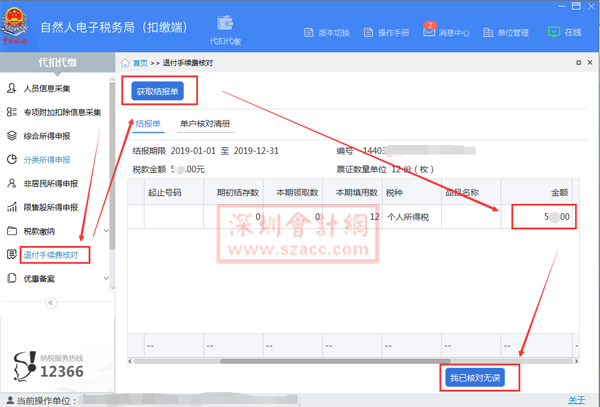The width and height of the screenshot is (600, 407).
Task: Collapse the left sidebar with double-chevron
Action: 52,303
